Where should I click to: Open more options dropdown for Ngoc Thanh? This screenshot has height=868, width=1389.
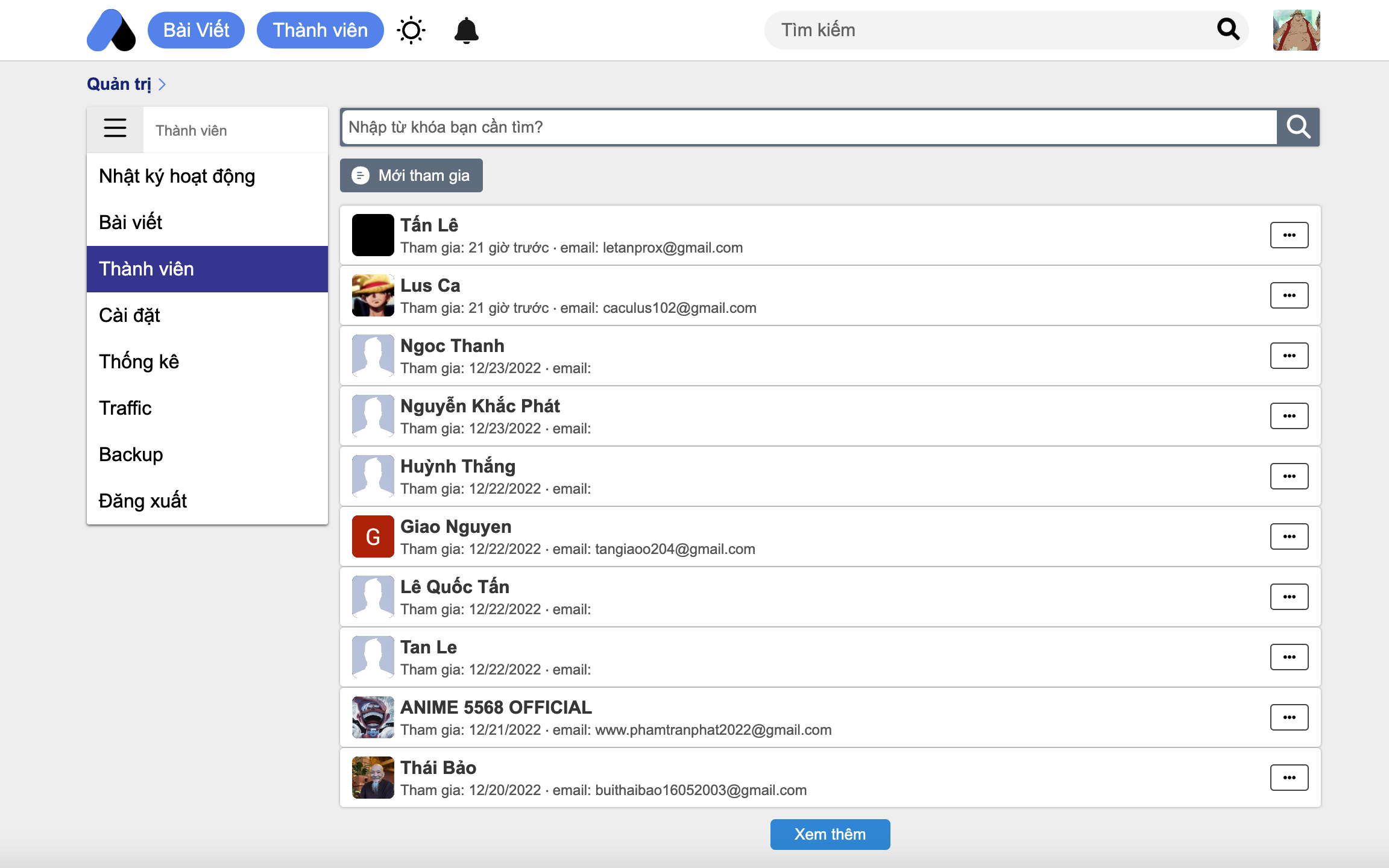pyautogui.click(x=1290, y=355)
